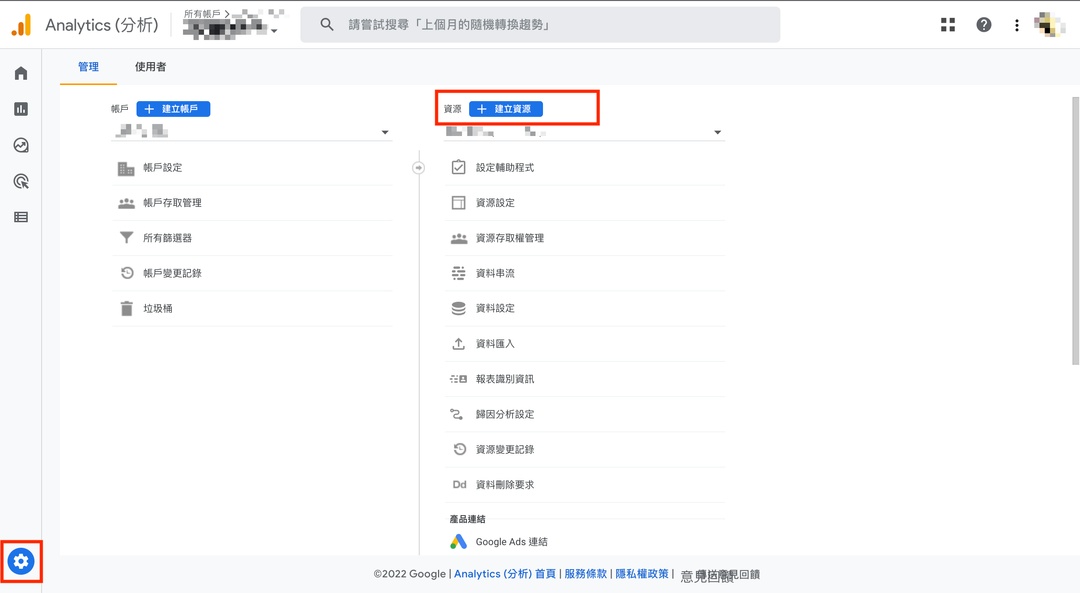Open 歸因分析設定 text
The height and width of the screenshot is (593, 1080).
click(505, 414)
